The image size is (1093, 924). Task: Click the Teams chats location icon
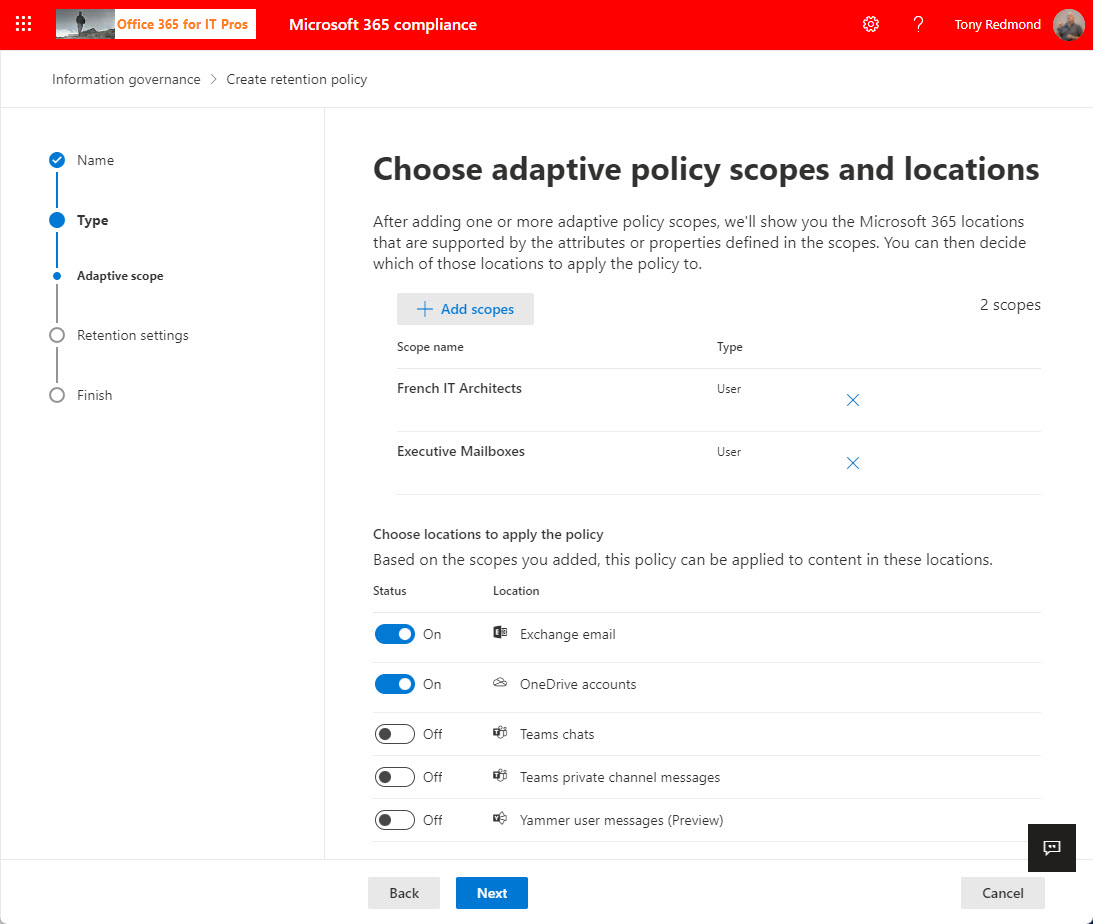(x=499, y=733)
